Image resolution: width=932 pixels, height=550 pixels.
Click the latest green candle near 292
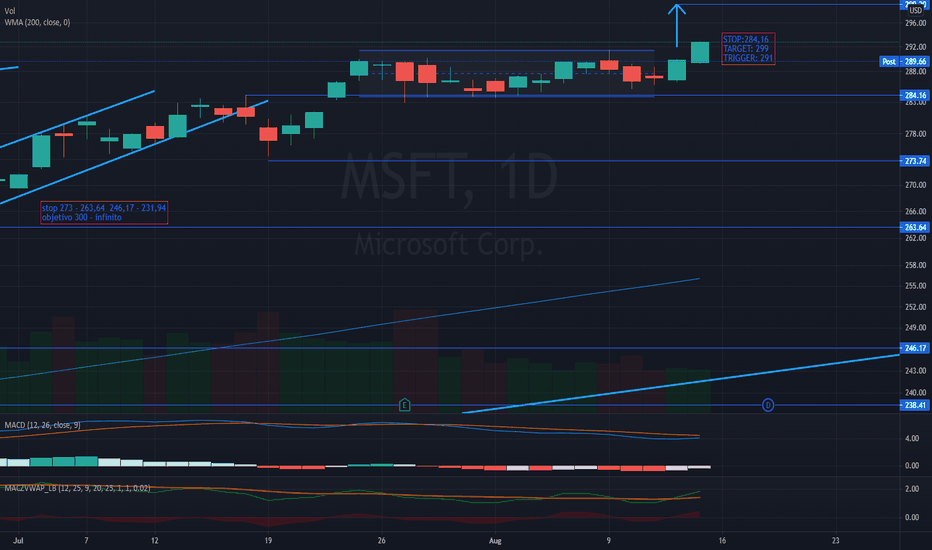[700, 52]
